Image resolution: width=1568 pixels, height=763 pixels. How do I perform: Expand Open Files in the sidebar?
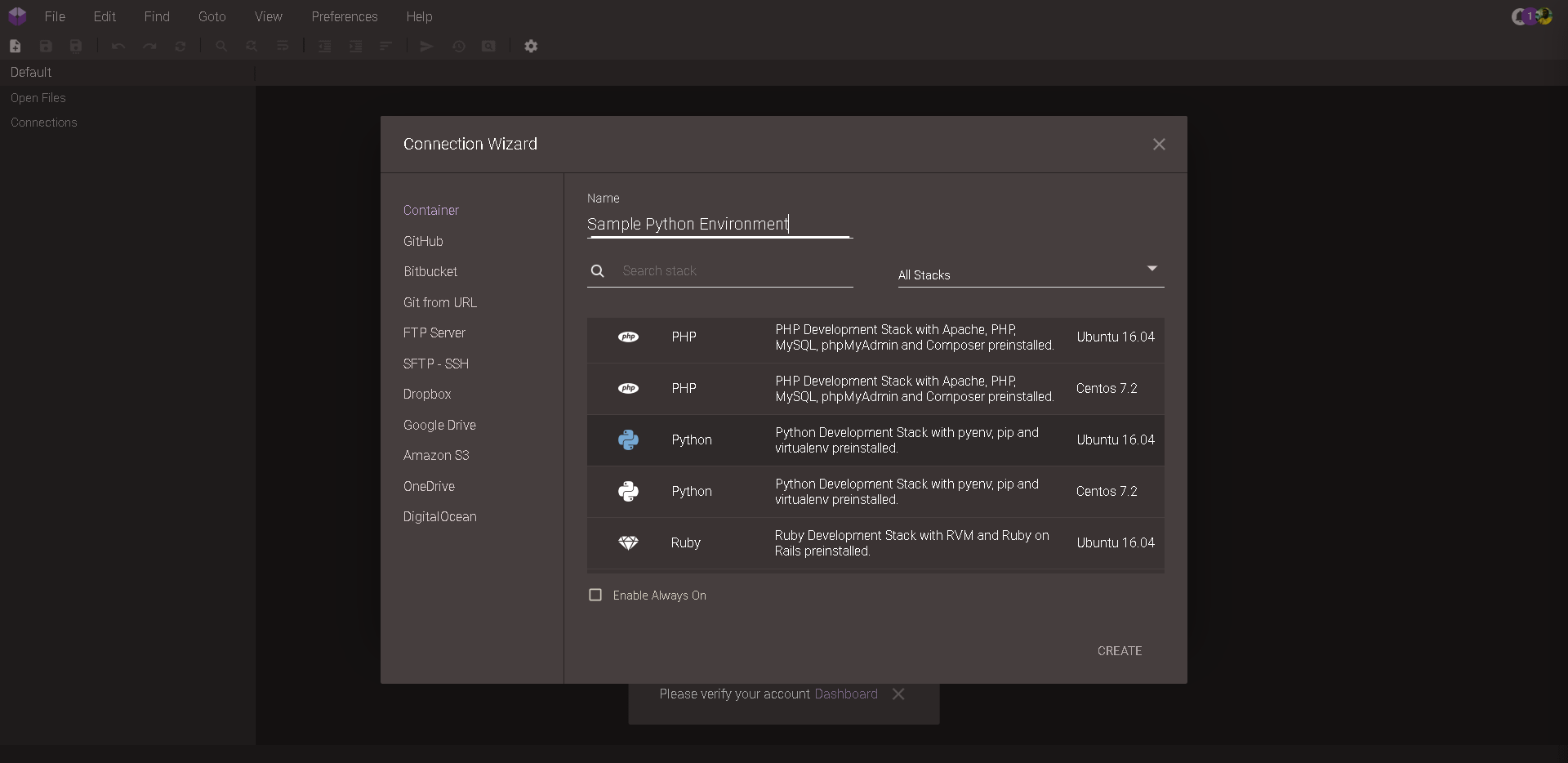pyautogui.click(x=38, y=98)
